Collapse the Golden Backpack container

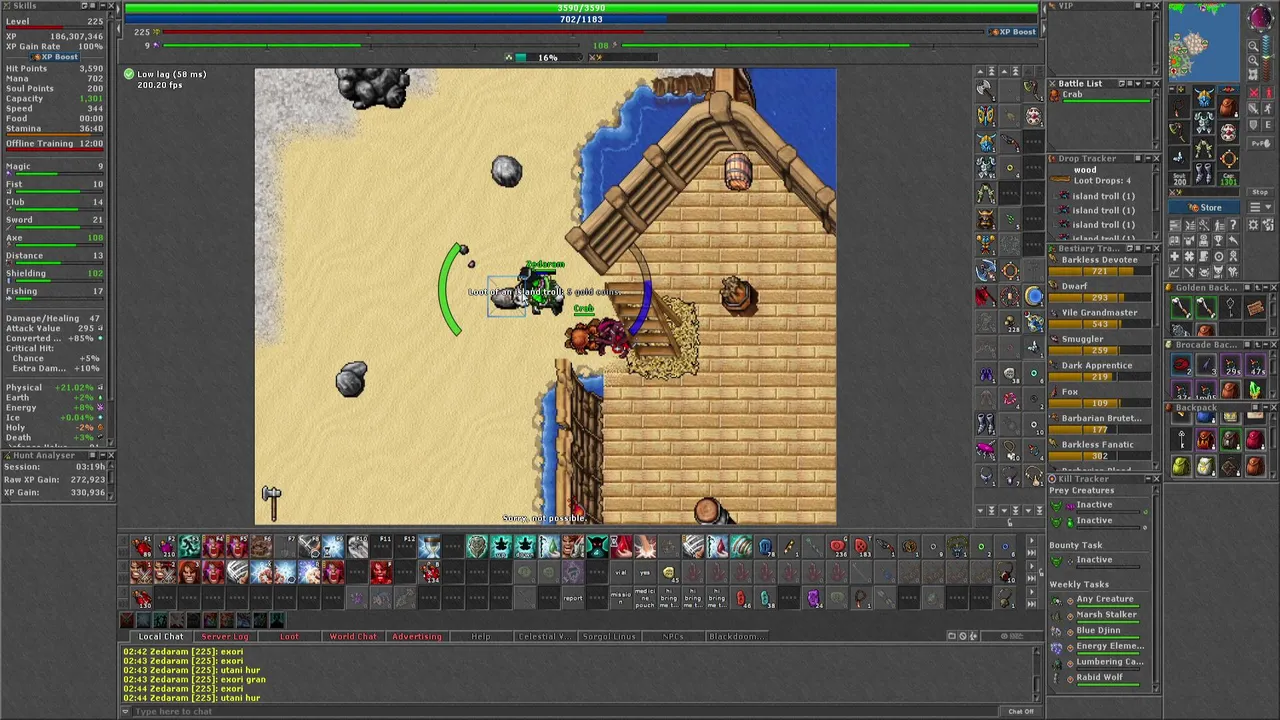click(x=1266, y=288)
